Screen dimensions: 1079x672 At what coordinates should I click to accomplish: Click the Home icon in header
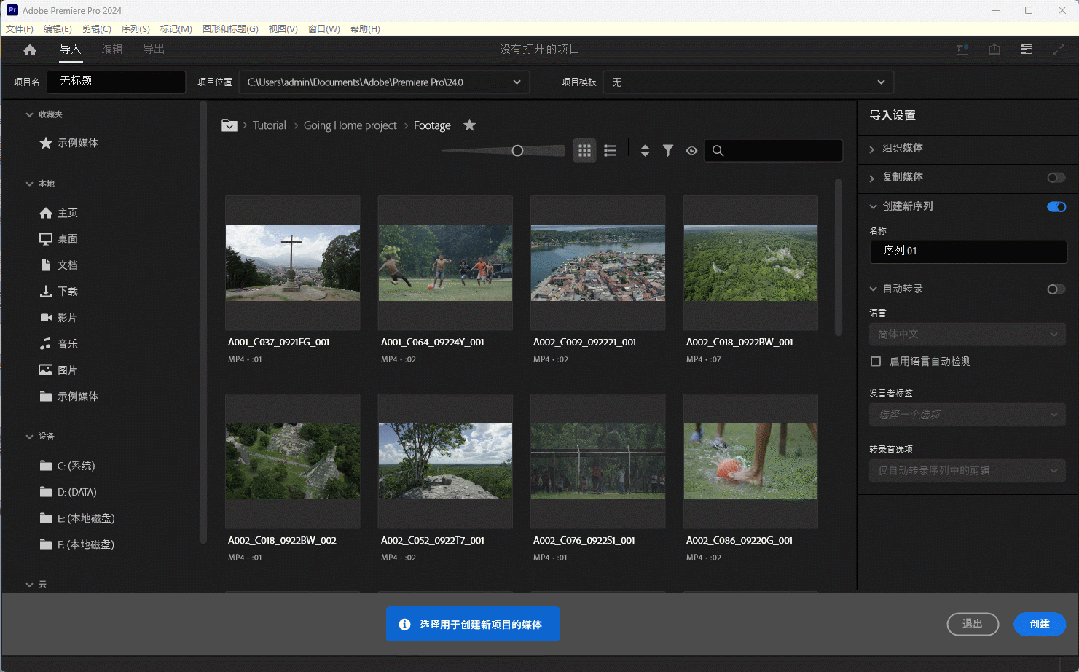click(29, 50)
